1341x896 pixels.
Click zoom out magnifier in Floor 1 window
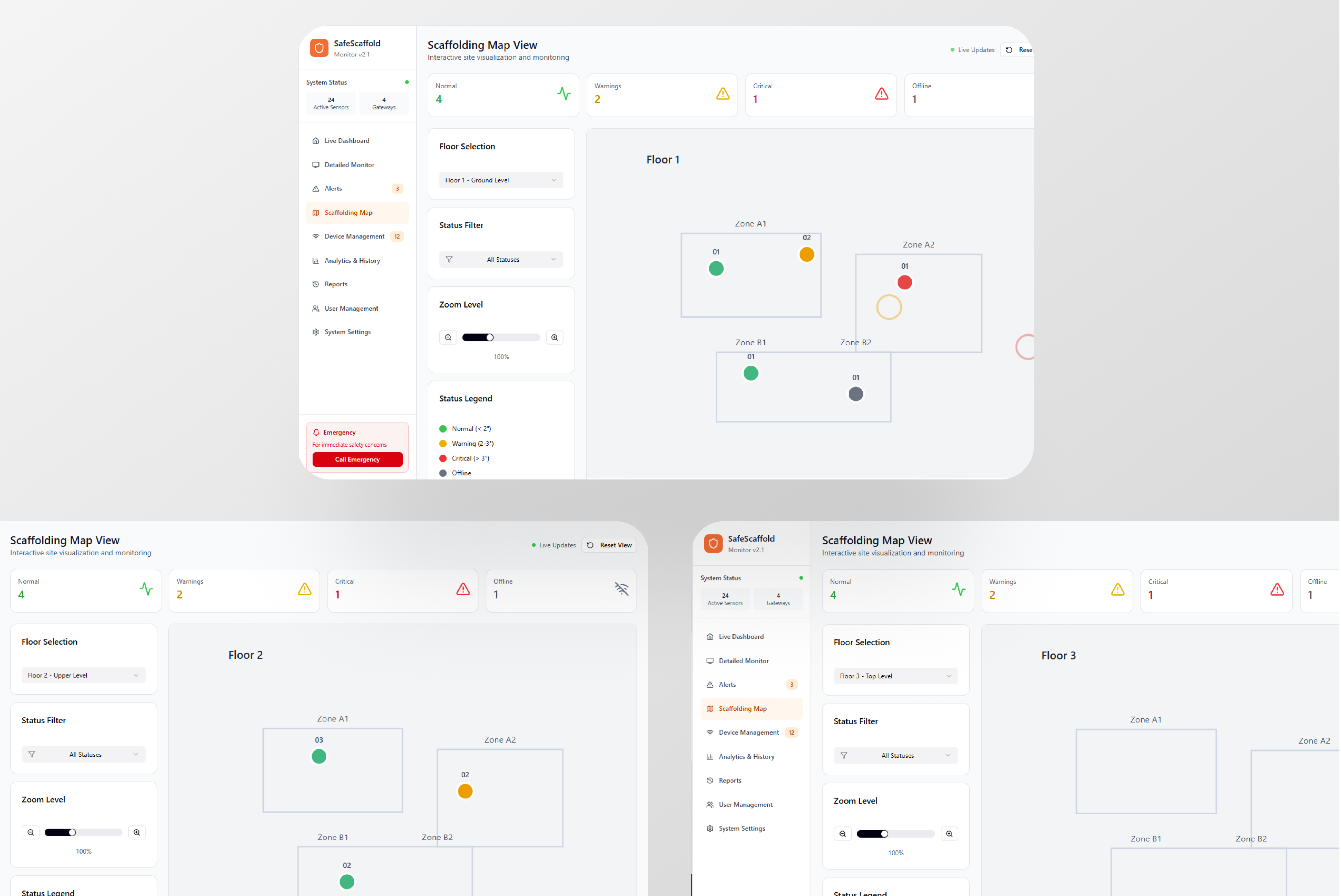click(x=449, y=338)
